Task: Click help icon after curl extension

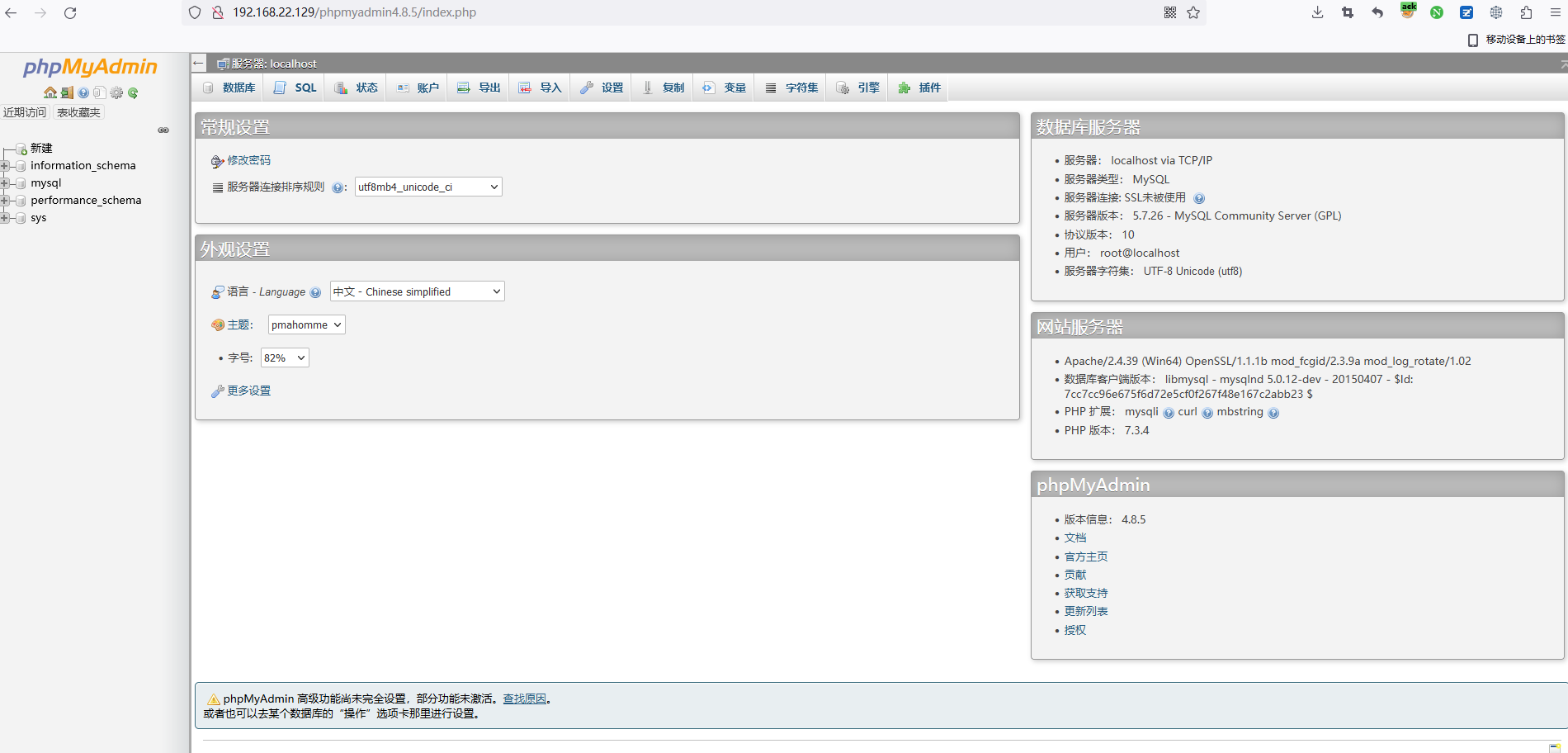Action: tap(1207, 413)
